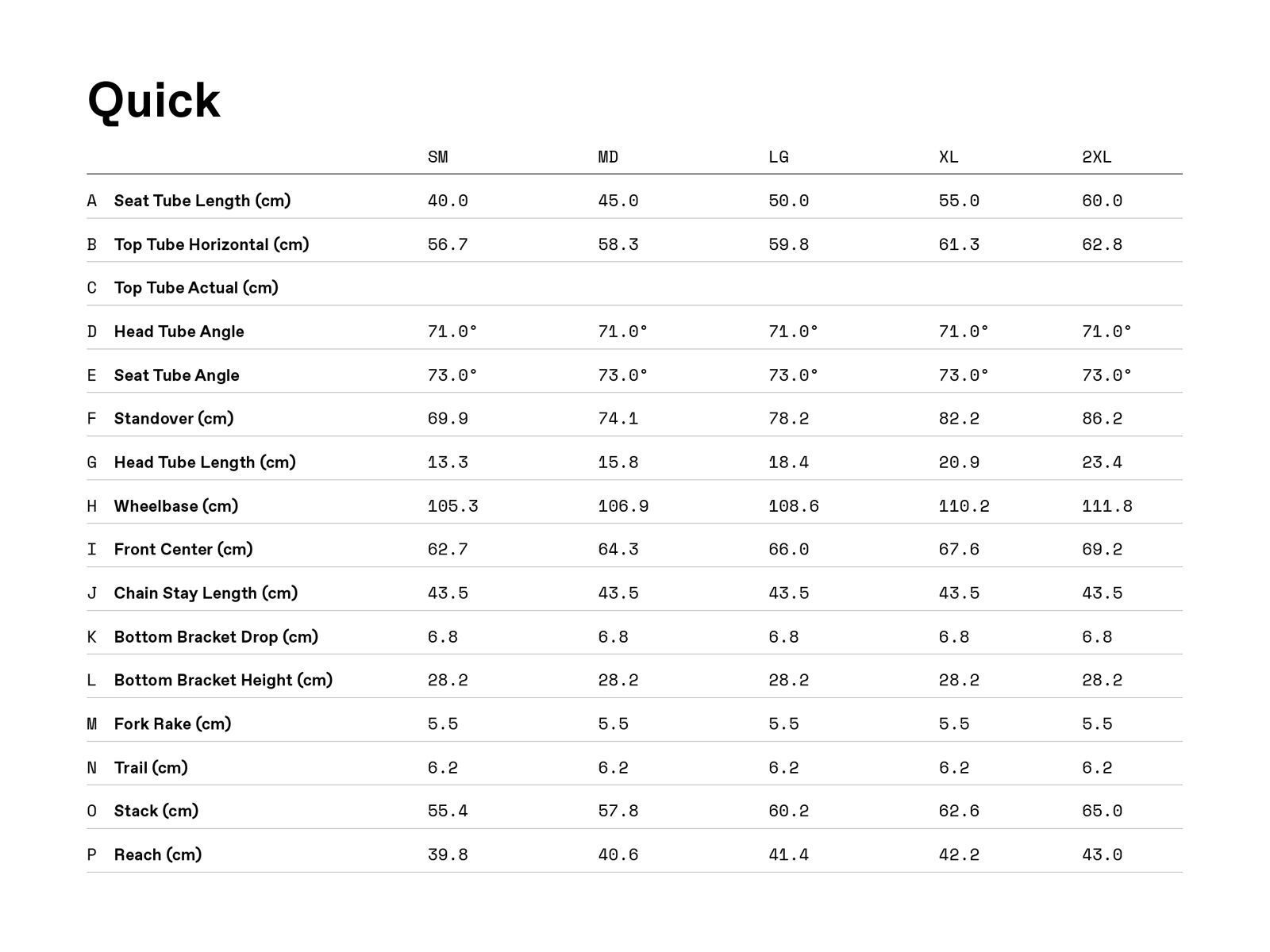The image size is (1270, 952).
Task: Click the XL size column header
Action: (949, 157)
